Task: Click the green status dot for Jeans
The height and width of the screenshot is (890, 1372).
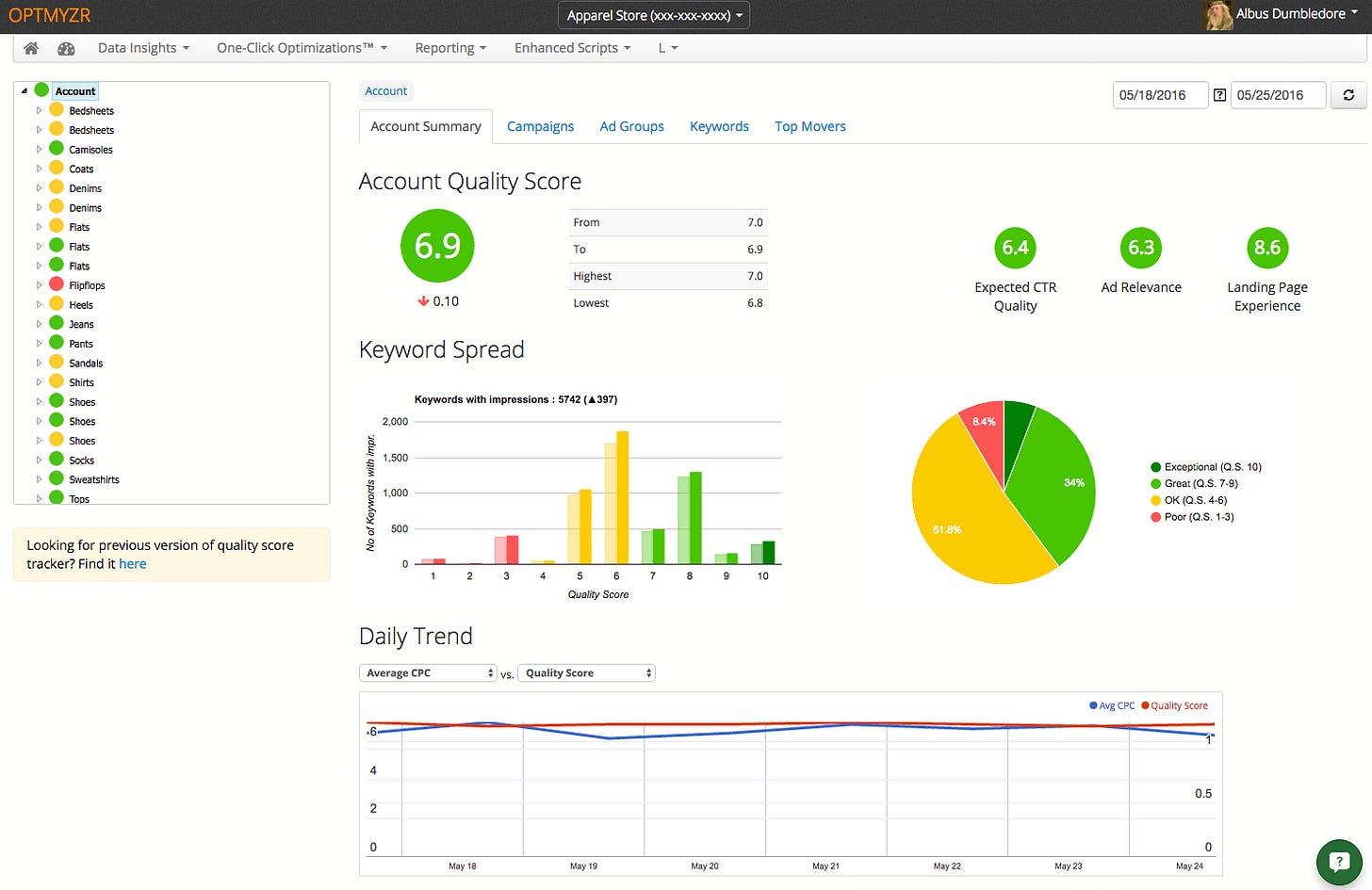Action: [x=57, y=324]
